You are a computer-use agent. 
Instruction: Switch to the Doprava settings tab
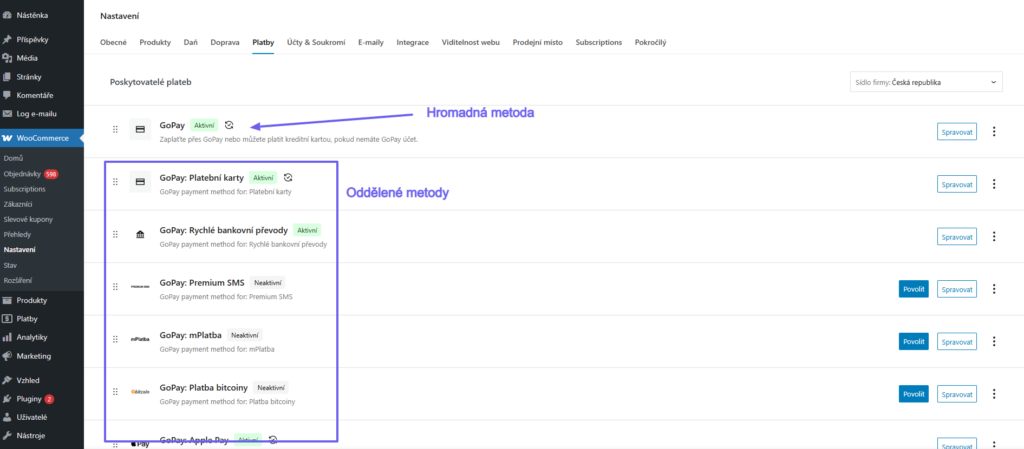tap(224, 42)
